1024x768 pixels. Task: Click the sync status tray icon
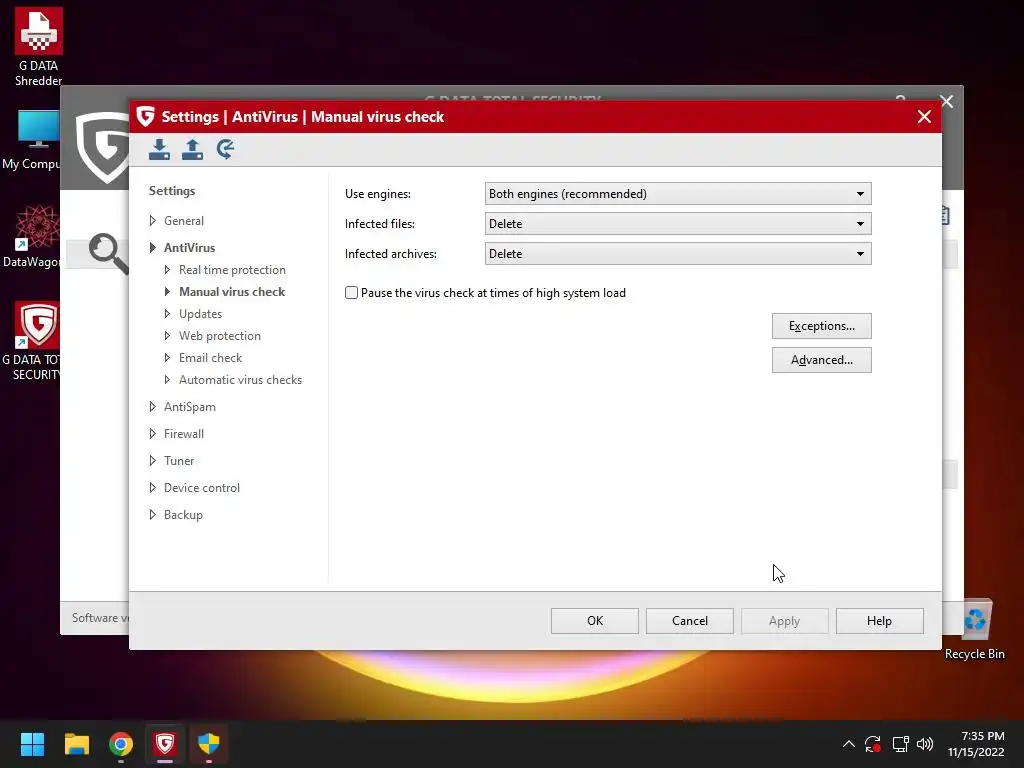(872, 744)
